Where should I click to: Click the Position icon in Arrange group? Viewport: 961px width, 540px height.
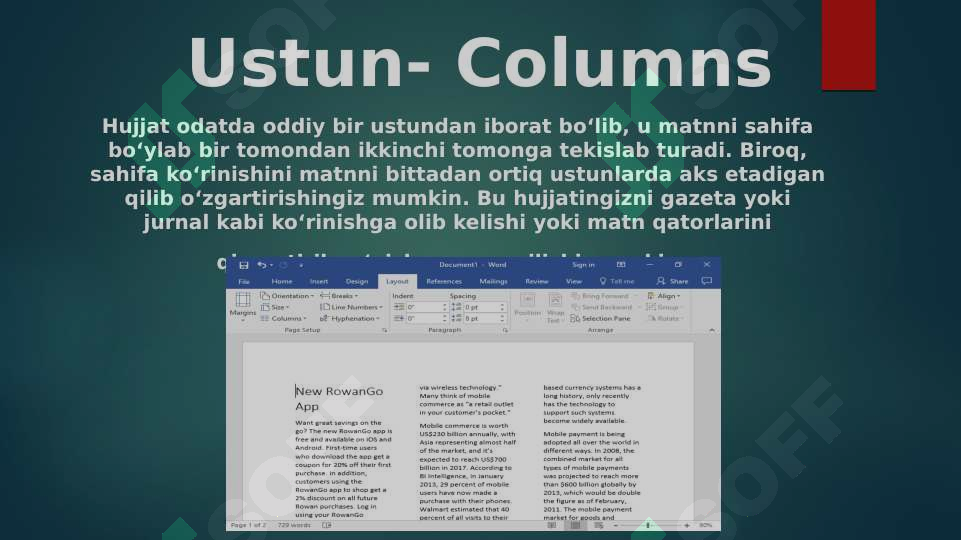(527, 300)
